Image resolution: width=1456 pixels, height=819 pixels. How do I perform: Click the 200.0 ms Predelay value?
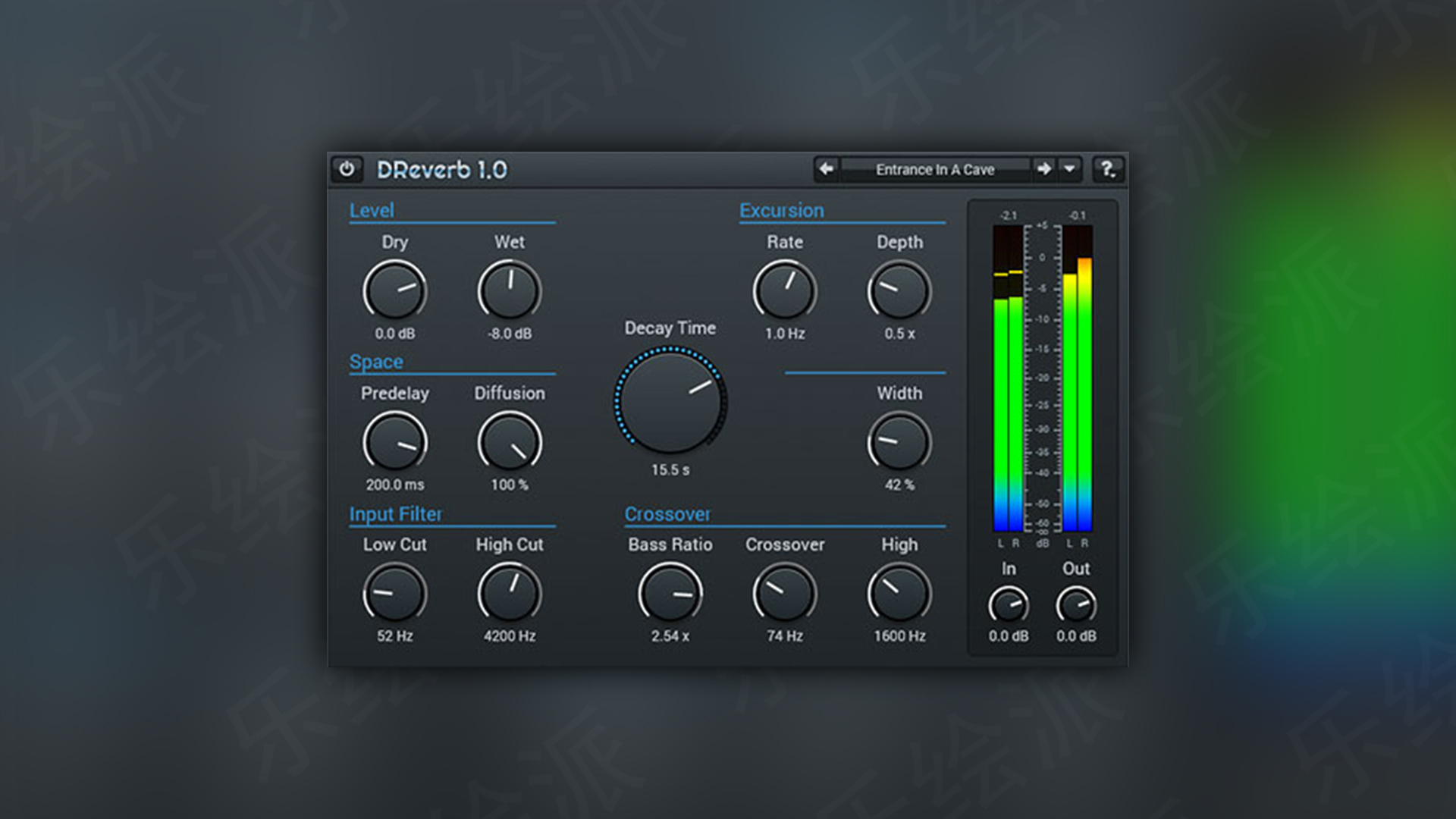[395, 485]
